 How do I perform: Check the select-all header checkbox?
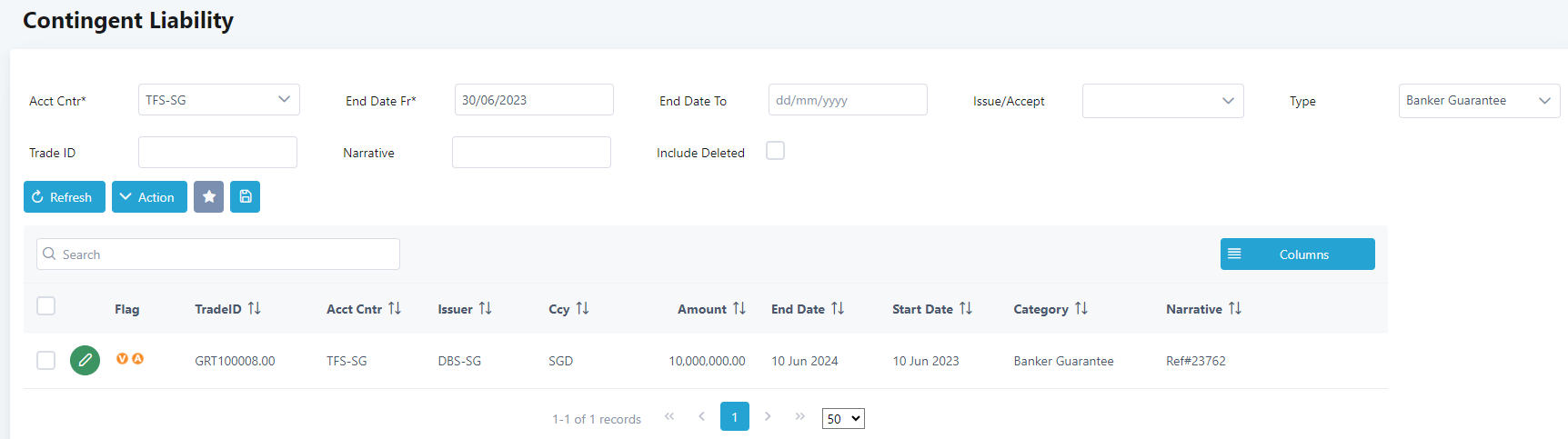tap(46, 306)
